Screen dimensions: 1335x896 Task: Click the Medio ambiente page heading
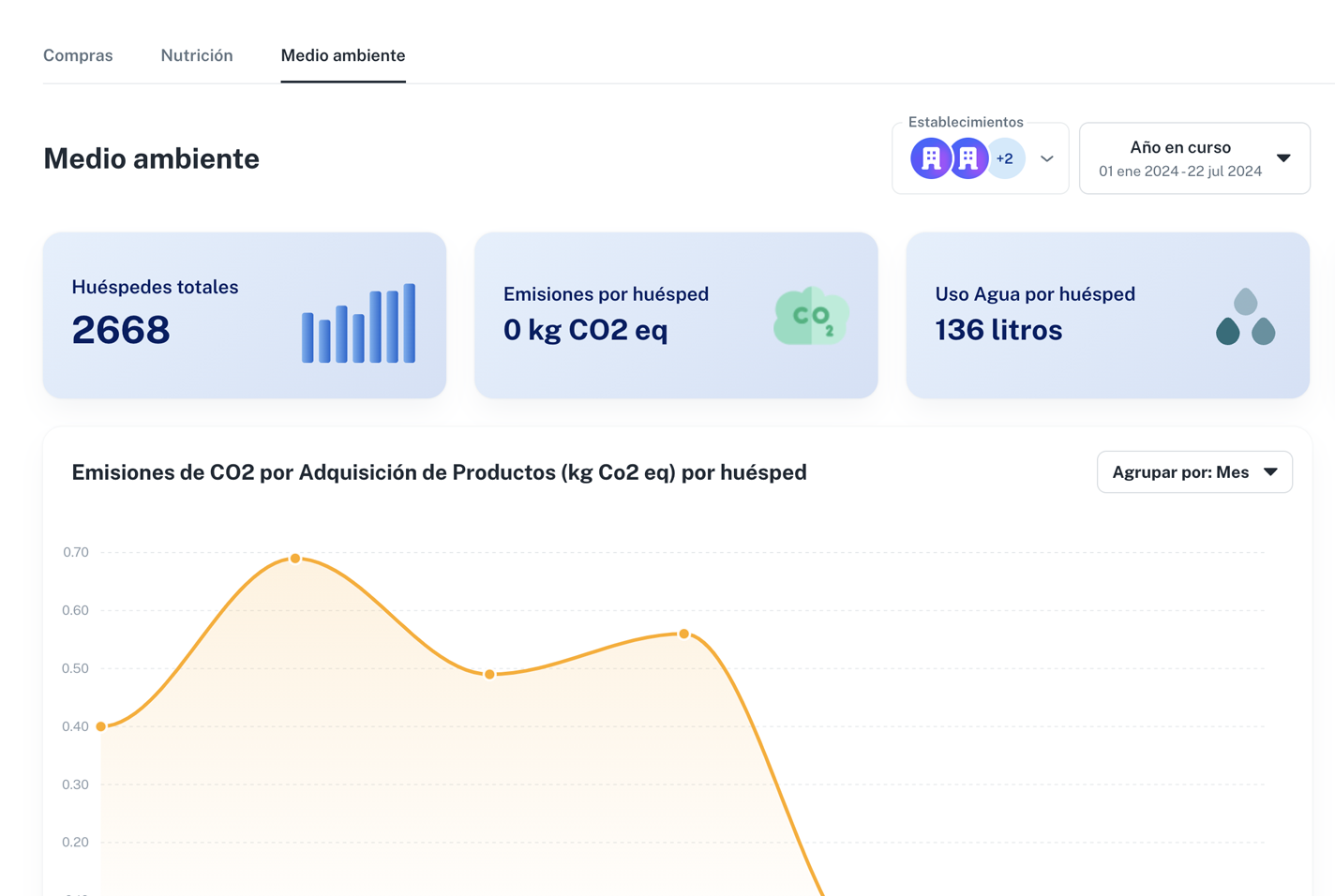[x=151, y=158]
